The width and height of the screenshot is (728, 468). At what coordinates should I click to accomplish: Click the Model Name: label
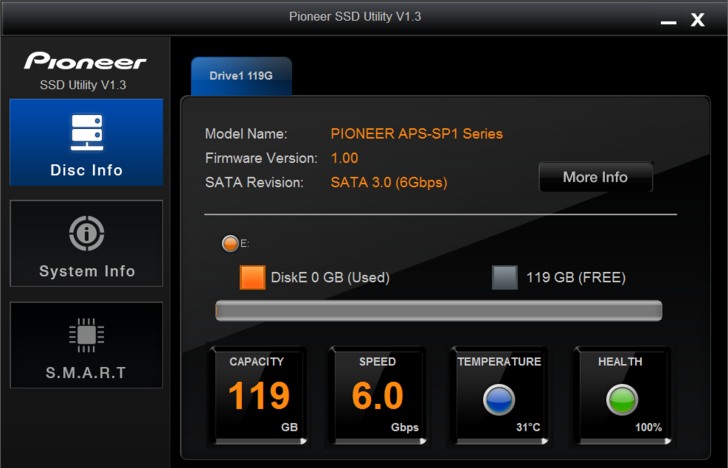click(246, 134)
